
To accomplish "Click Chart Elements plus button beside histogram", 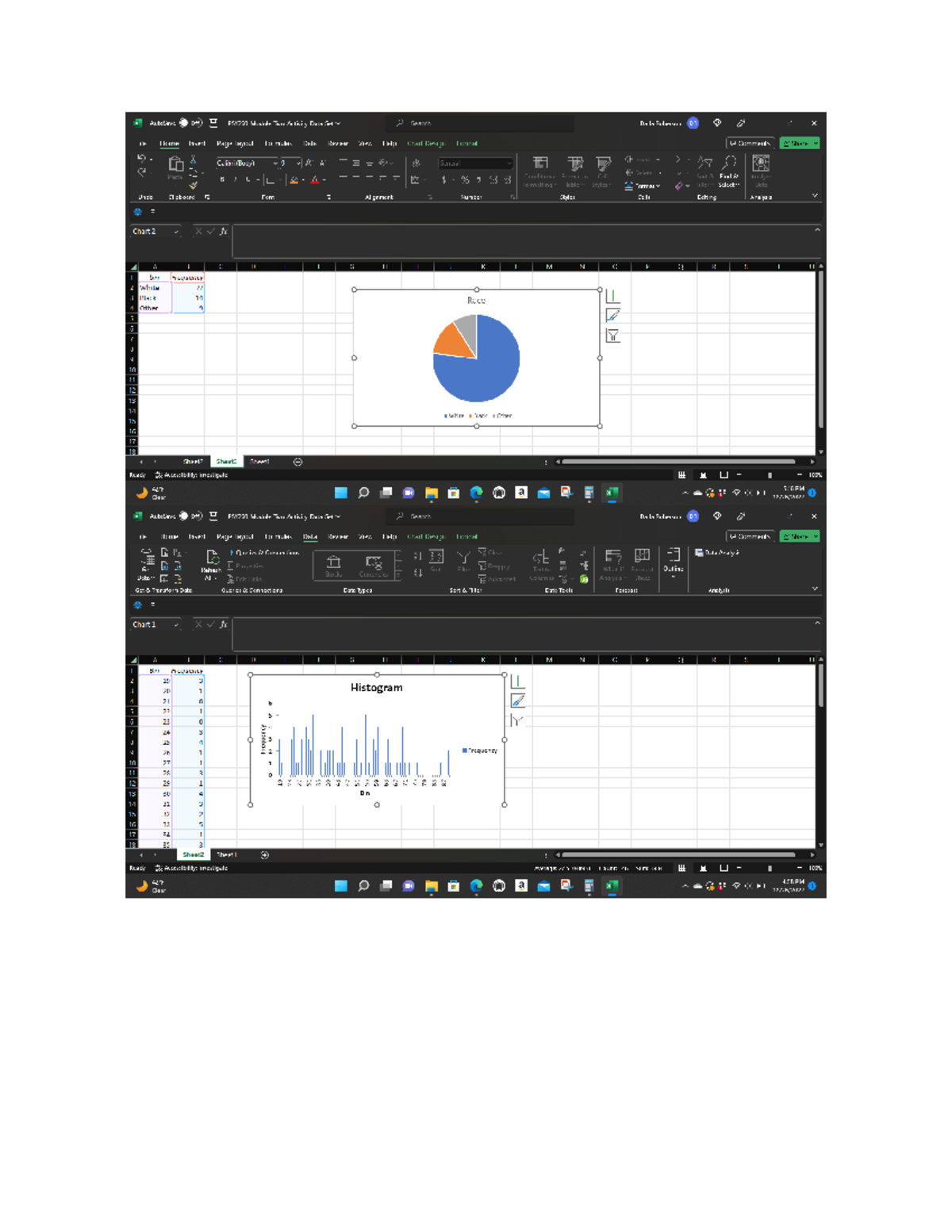I will [517, 681].
